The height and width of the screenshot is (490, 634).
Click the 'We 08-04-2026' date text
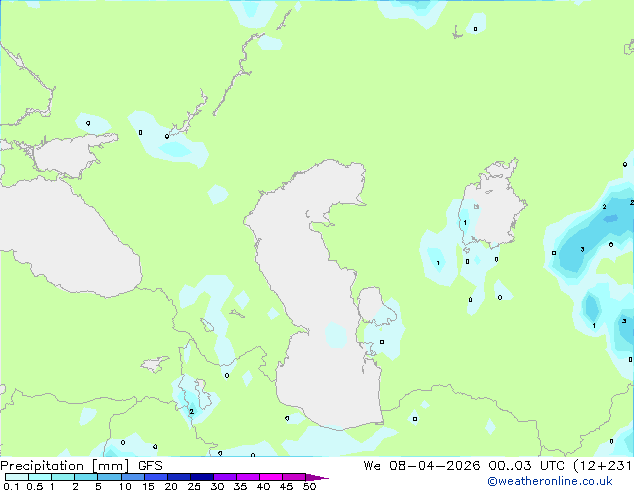[422, 466]
